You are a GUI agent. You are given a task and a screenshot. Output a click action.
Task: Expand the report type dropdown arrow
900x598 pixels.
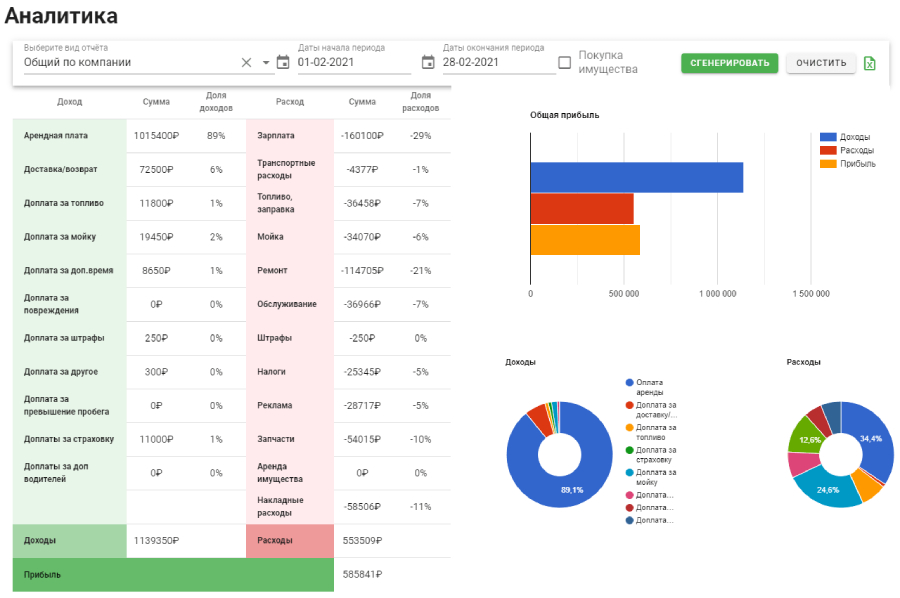[x=267, y=62]
